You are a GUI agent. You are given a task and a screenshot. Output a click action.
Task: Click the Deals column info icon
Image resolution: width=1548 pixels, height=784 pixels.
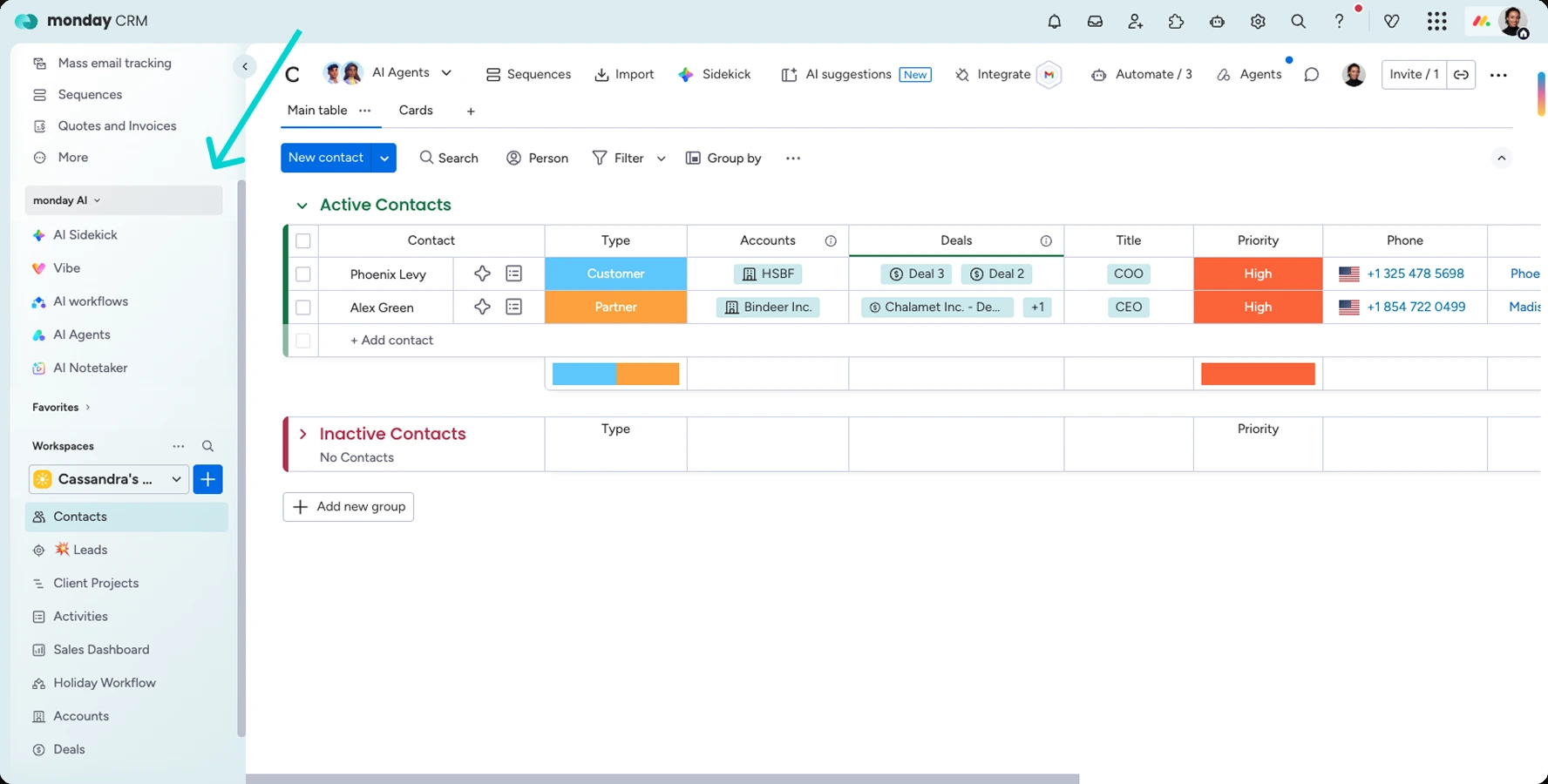1046,241
